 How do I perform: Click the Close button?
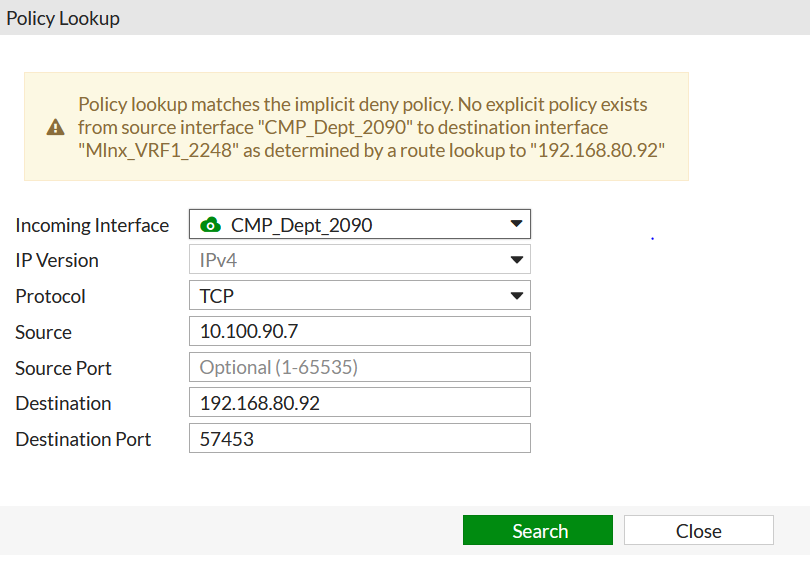tap(698, 531)
